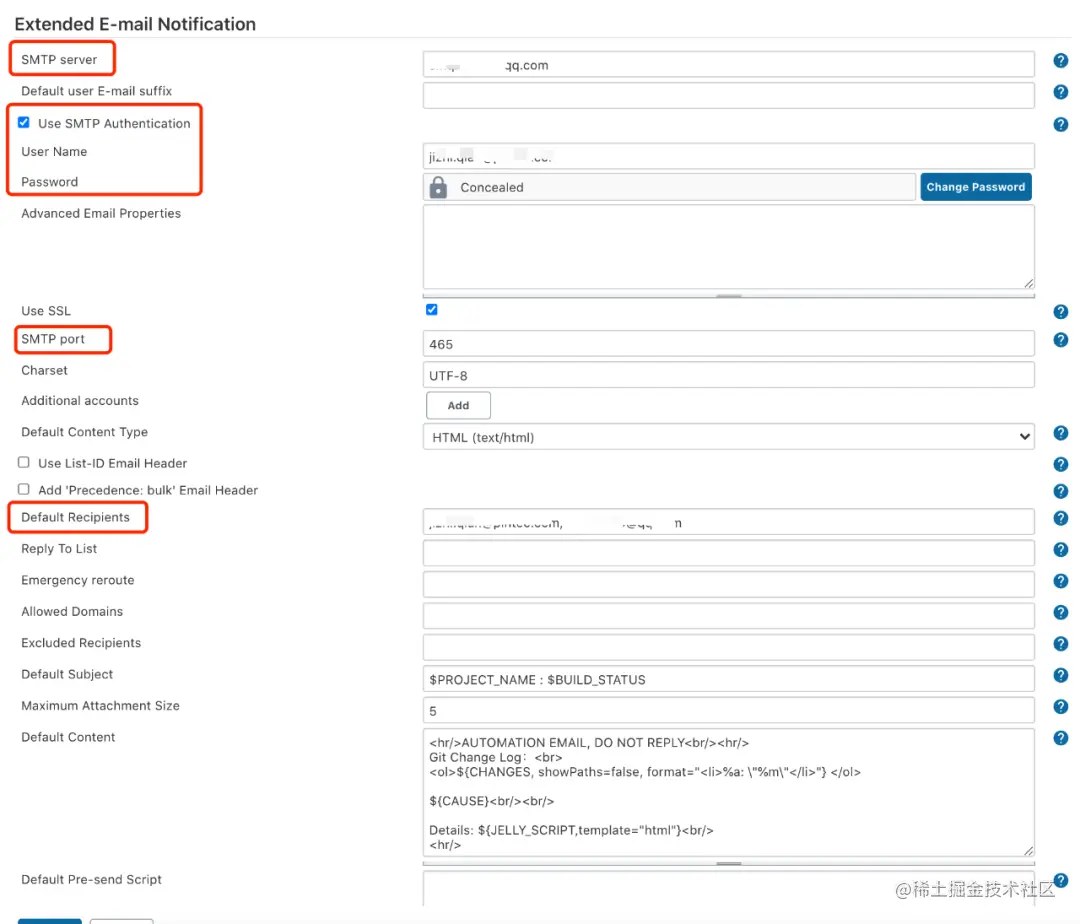
Task: Open help for Use SMTP Authentication
Action: (x=1060, y=124)
